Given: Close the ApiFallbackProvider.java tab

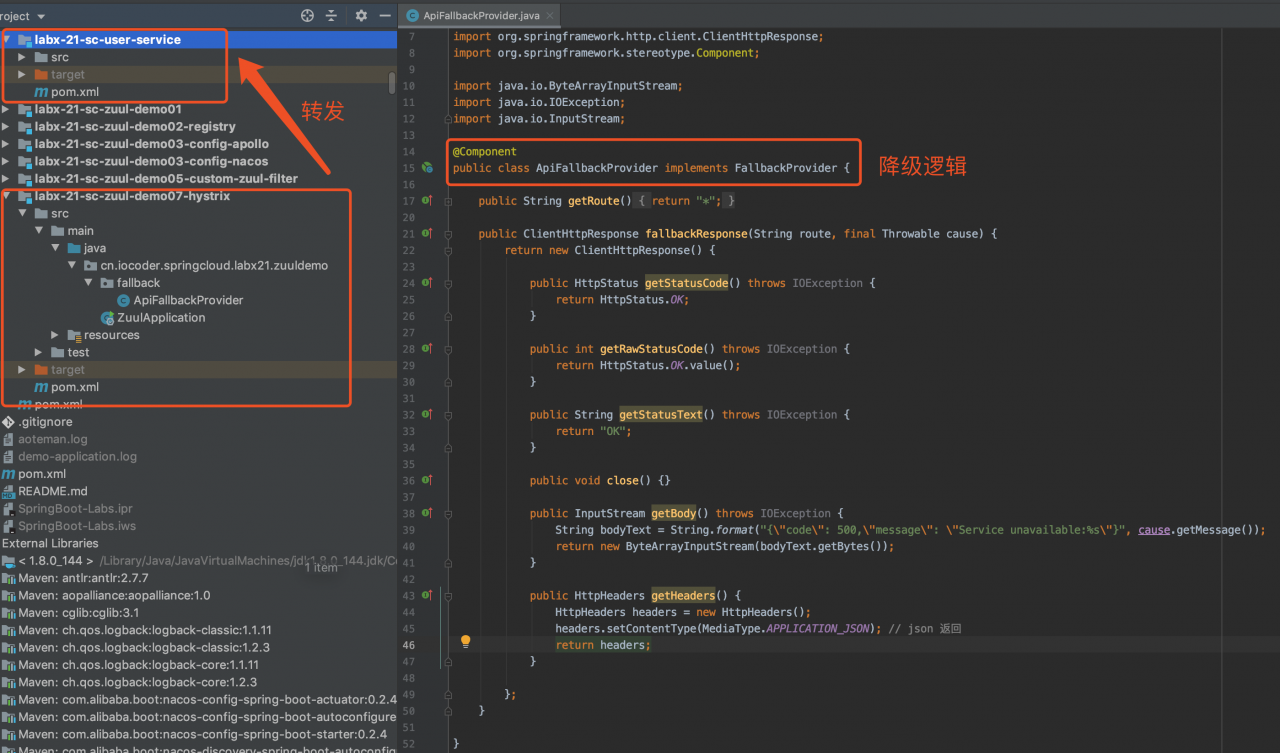Looking at the screenshot, I should tap(549, 16).
